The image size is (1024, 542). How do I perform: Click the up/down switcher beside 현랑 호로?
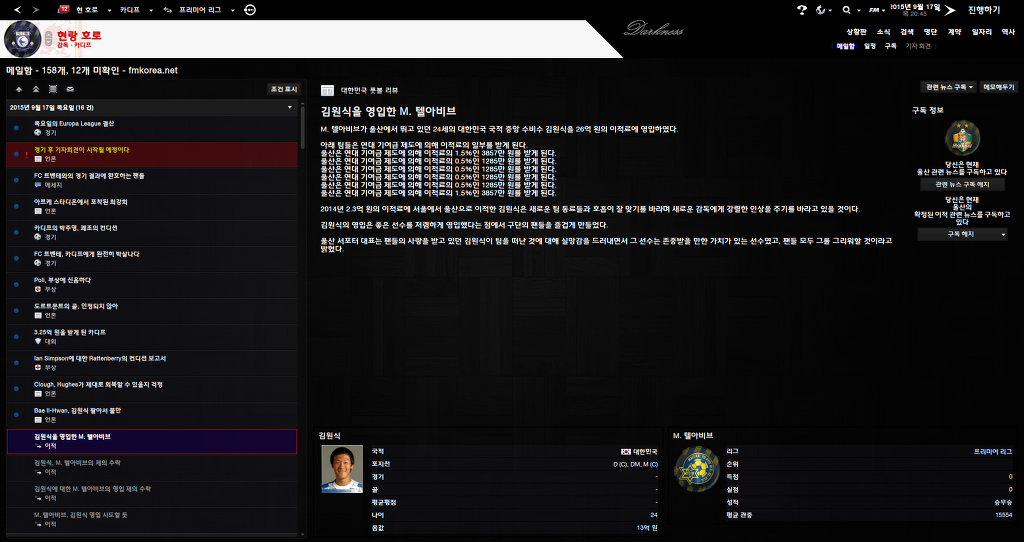(x=48, y=40)
